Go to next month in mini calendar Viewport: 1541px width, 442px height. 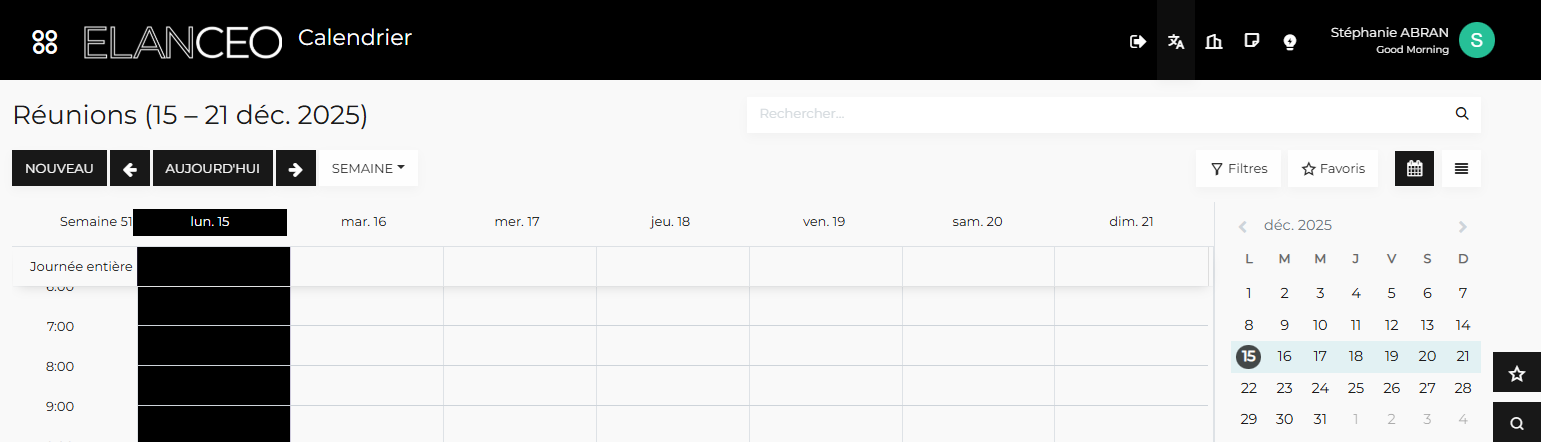1463,227
